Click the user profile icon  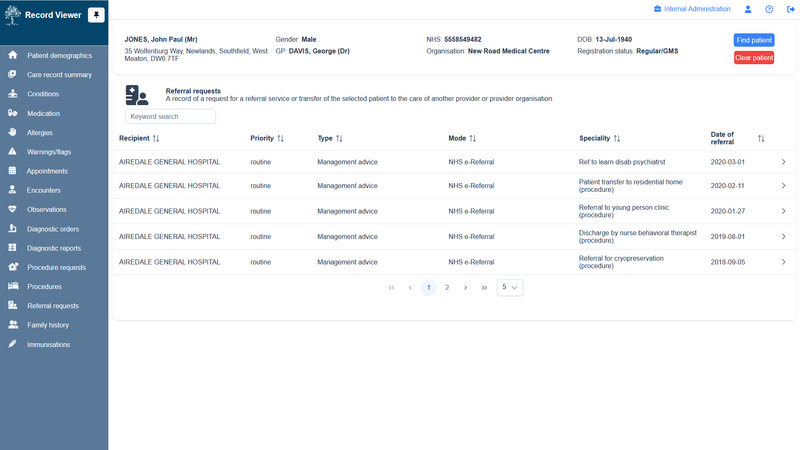748,9
